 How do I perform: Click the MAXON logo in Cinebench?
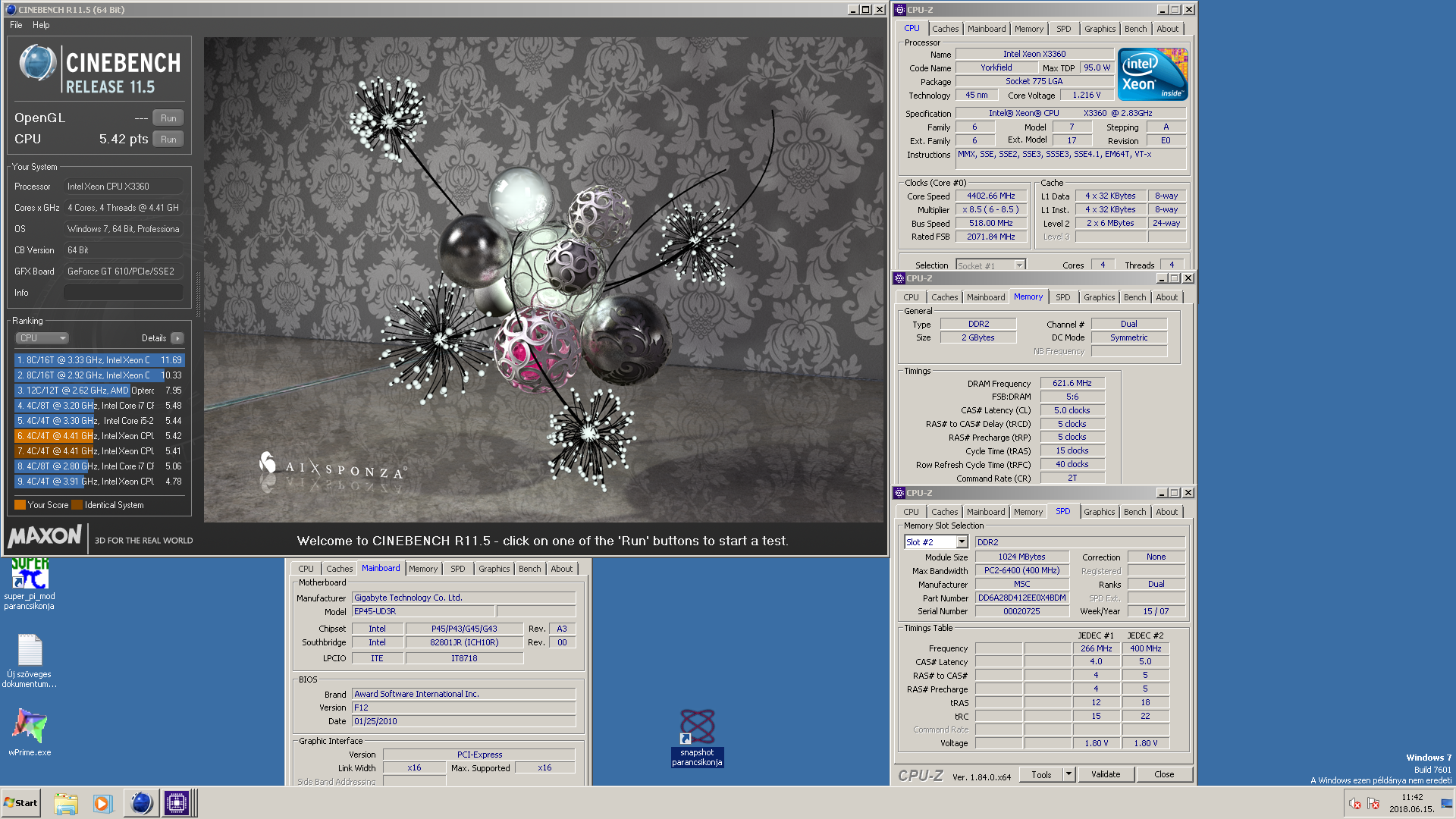click(45, 537)
